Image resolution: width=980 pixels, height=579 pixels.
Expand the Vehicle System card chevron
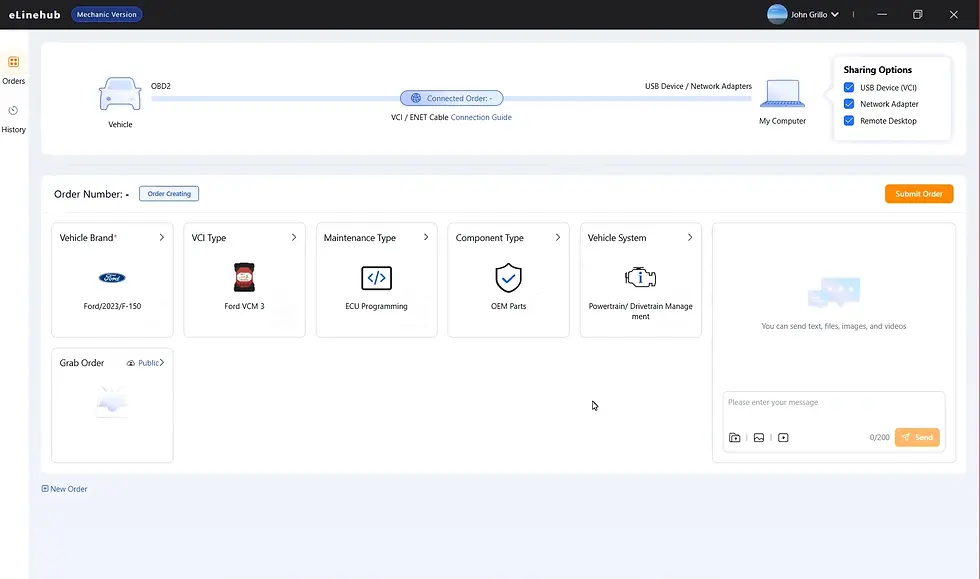pyautogui.click(x=690, y=238)
